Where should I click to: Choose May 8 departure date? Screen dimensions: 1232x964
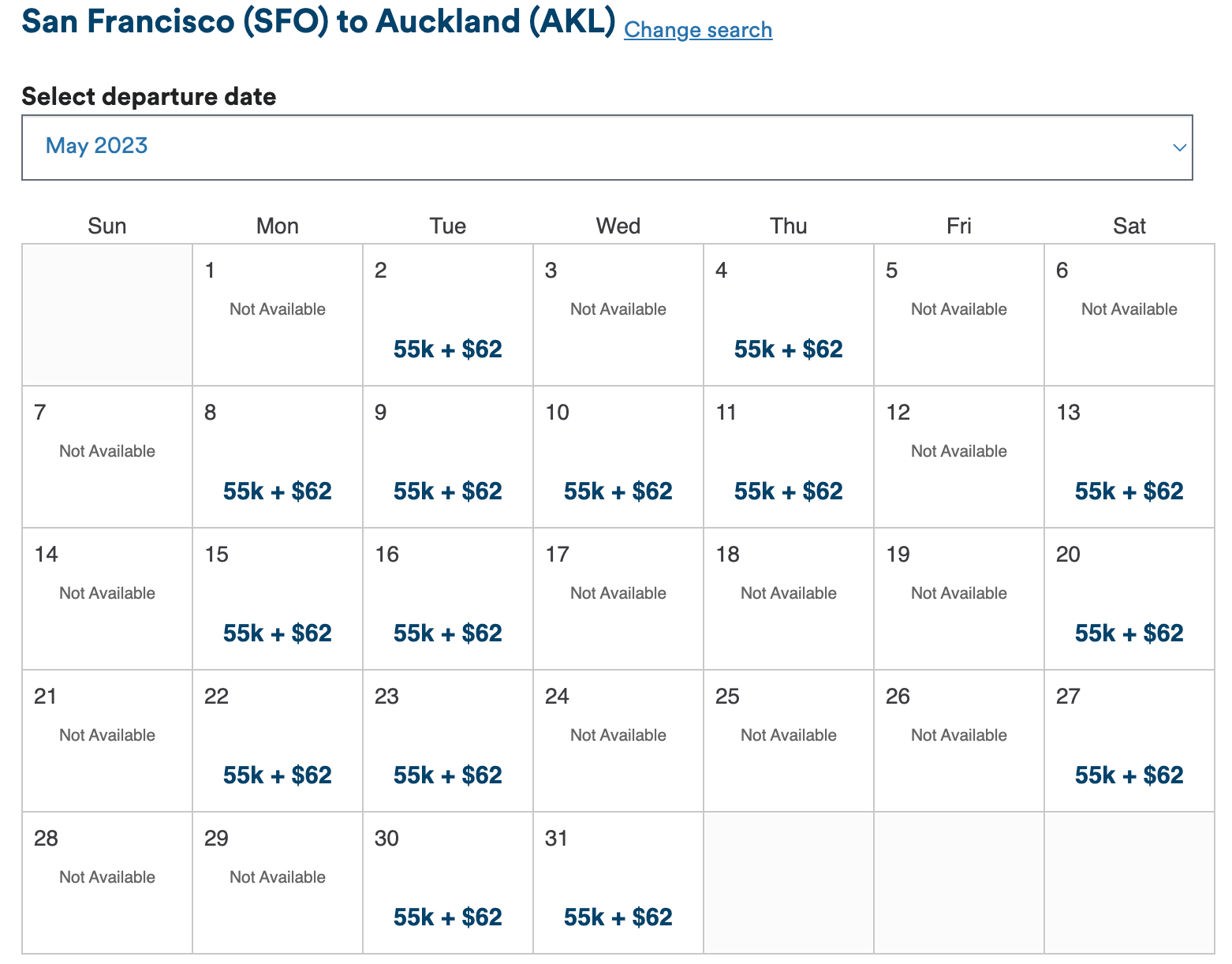pyautogui.click(x=276, y=491)
